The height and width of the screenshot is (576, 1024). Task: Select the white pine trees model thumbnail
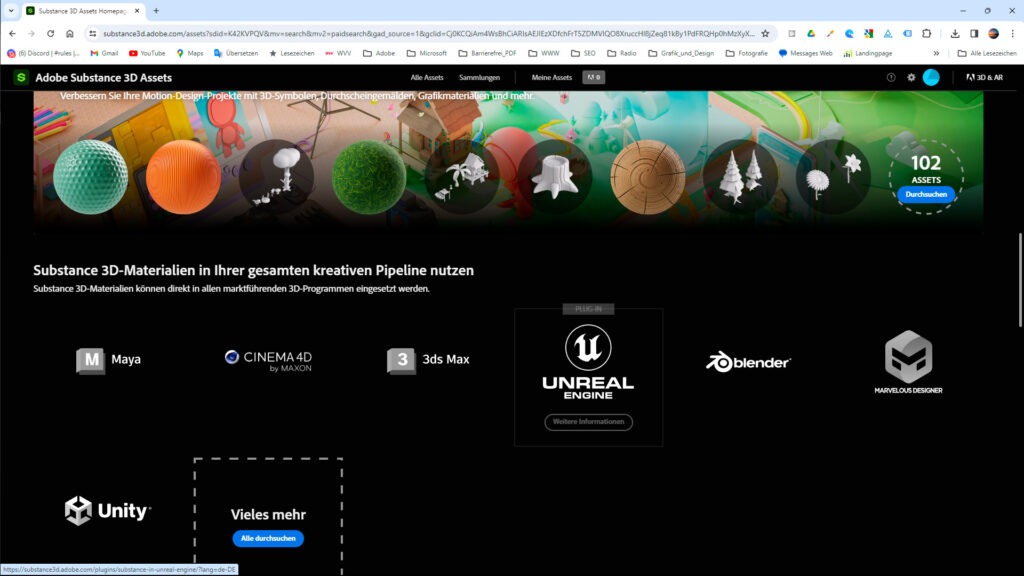point(741,177)
